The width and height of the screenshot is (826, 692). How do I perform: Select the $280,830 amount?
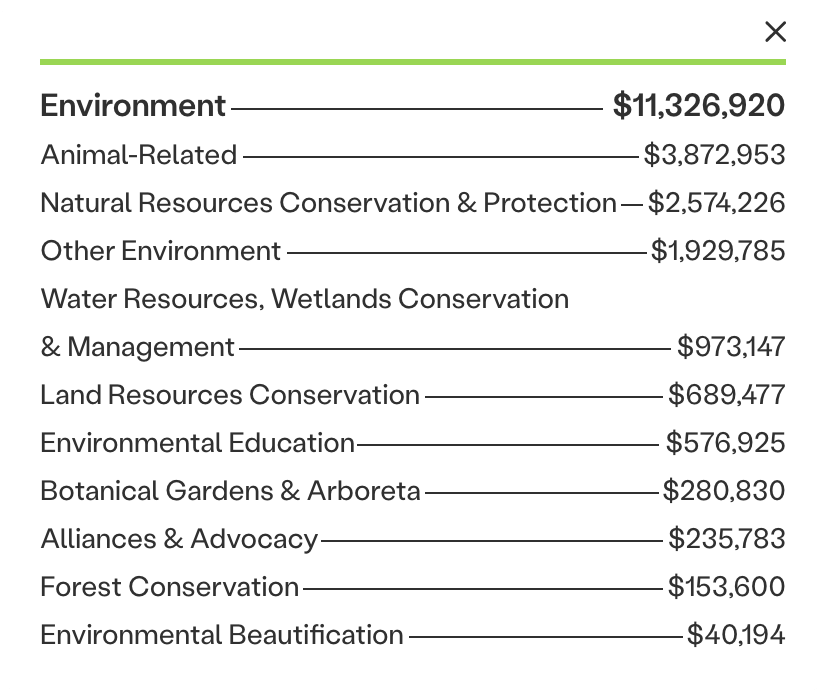[x=724, y=491]
